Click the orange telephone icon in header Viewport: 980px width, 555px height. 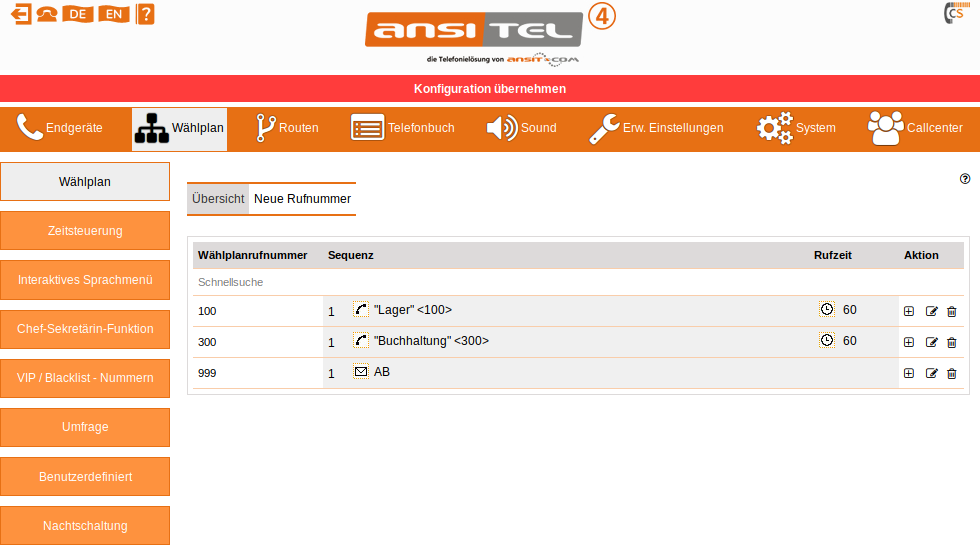47,14
